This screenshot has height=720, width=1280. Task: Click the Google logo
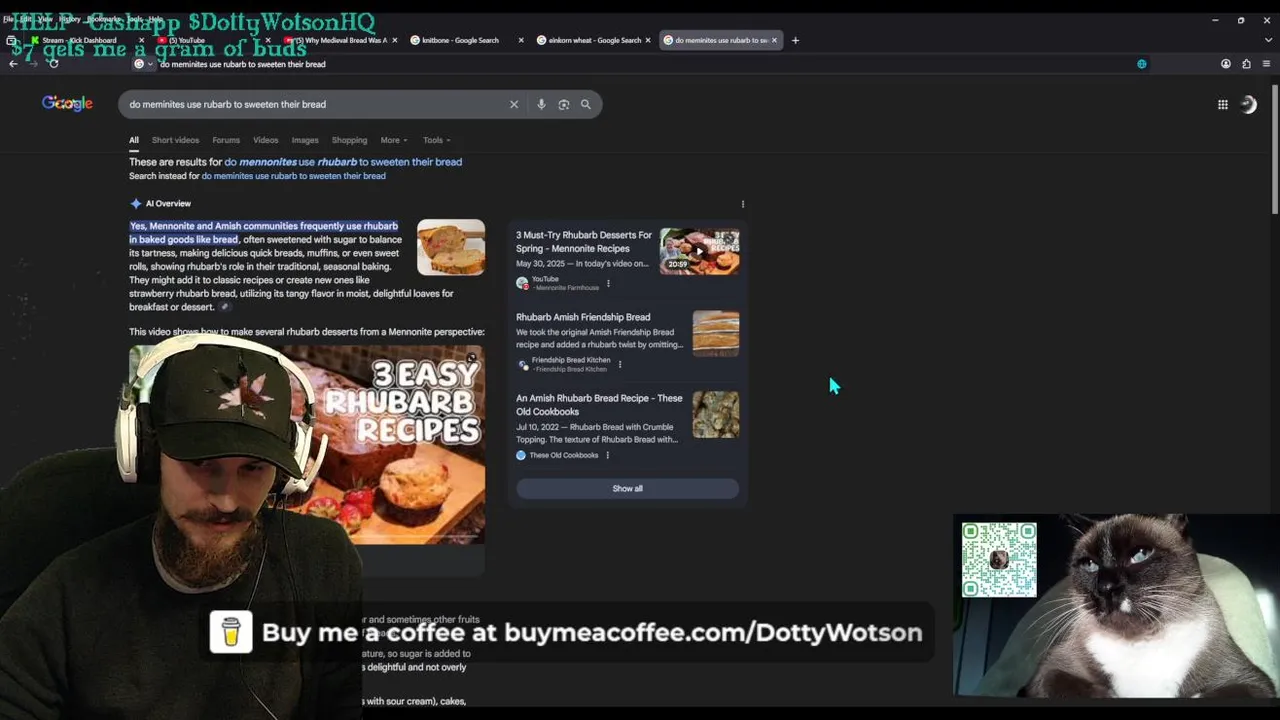coord(67,103)
